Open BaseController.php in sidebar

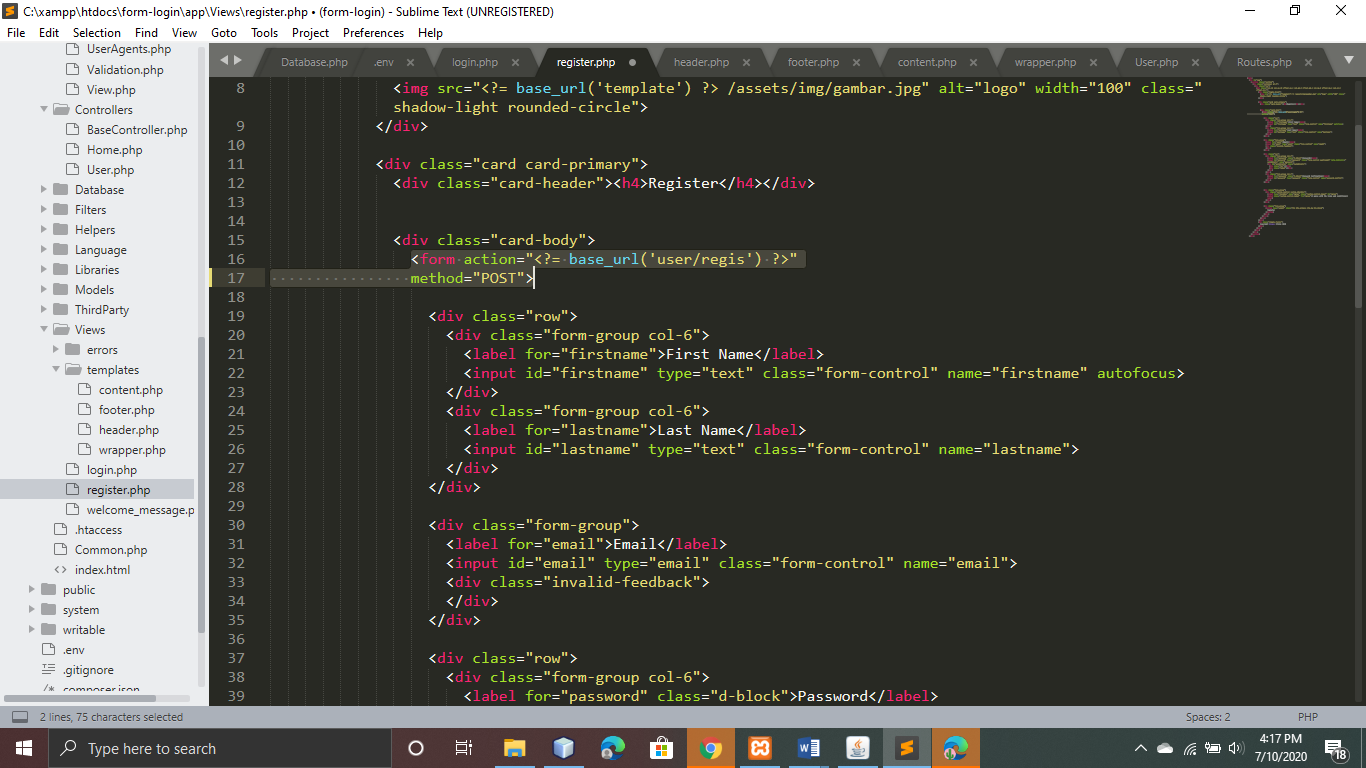pyautogui.click(x=137, y=130)
